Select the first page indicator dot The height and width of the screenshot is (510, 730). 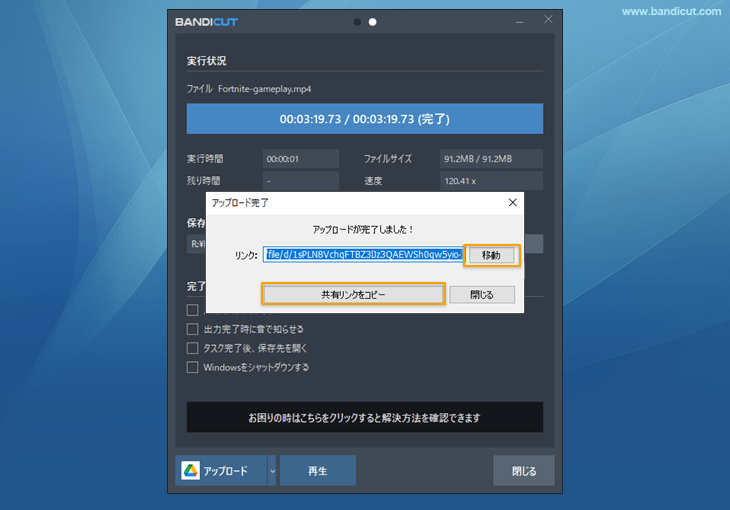(x=357, y=22)
